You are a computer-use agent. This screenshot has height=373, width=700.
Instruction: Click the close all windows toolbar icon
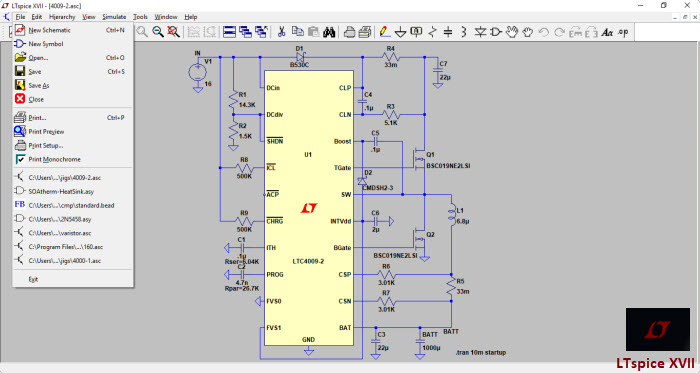[261, 32]
